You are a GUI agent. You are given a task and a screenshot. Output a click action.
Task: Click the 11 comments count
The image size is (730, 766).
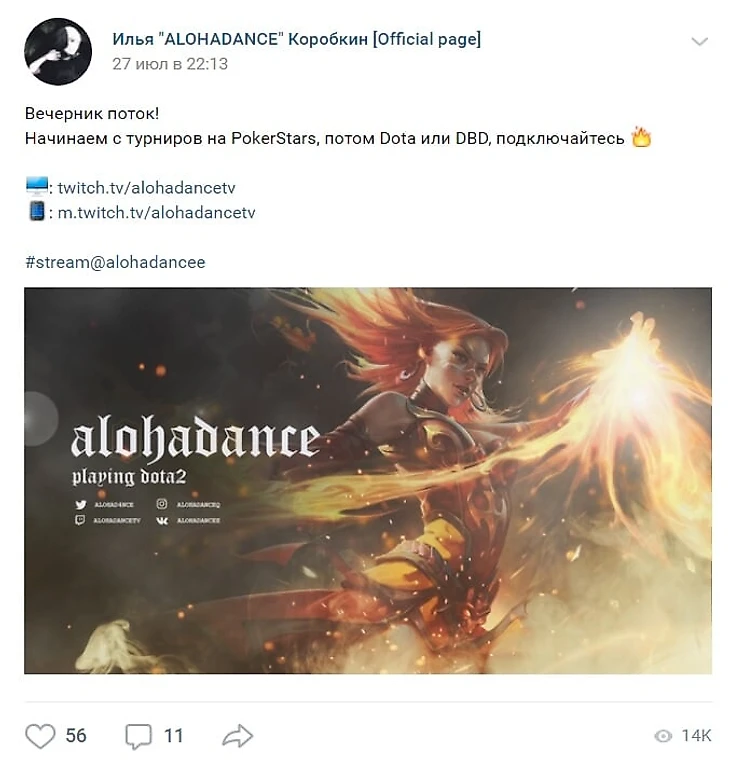pyautogui.click(x=173, y=736)
